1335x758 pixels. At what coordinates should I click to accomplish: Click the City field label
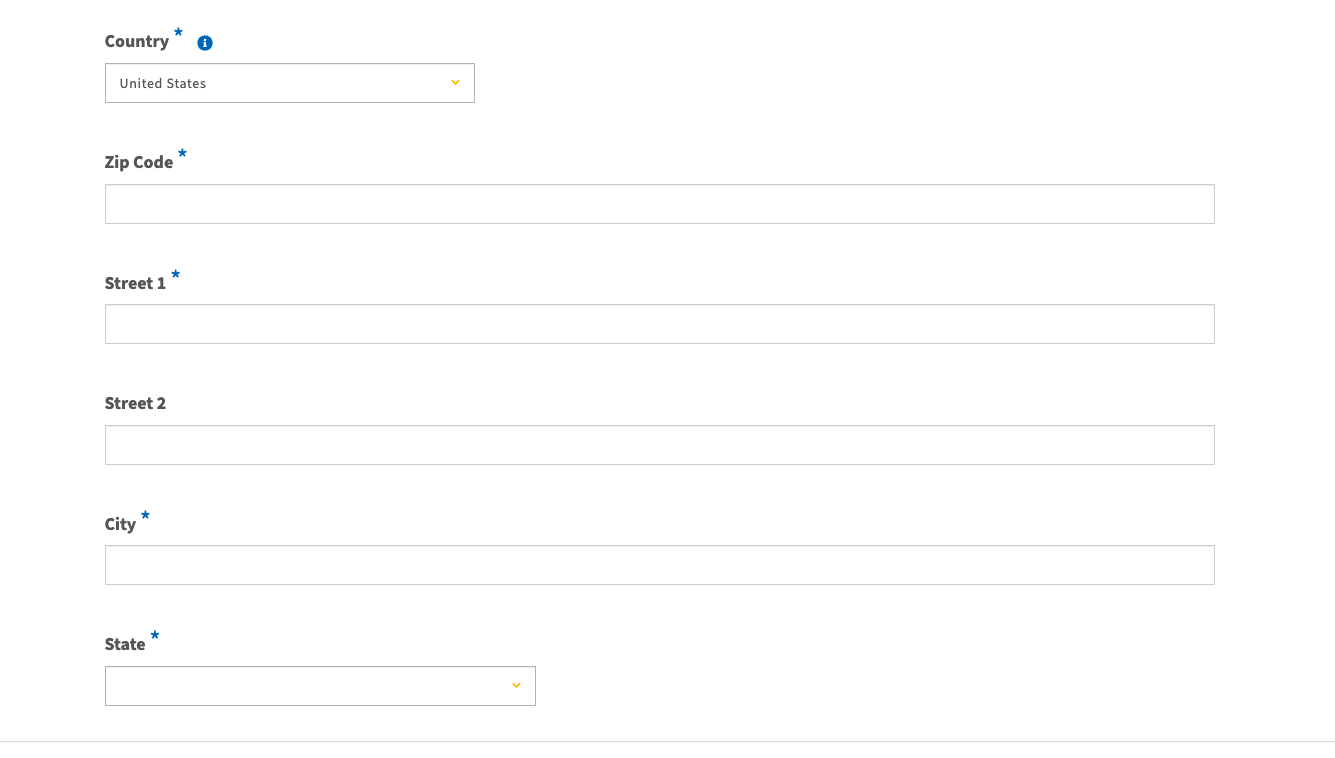pyautogui.click(x=120, y=524)
